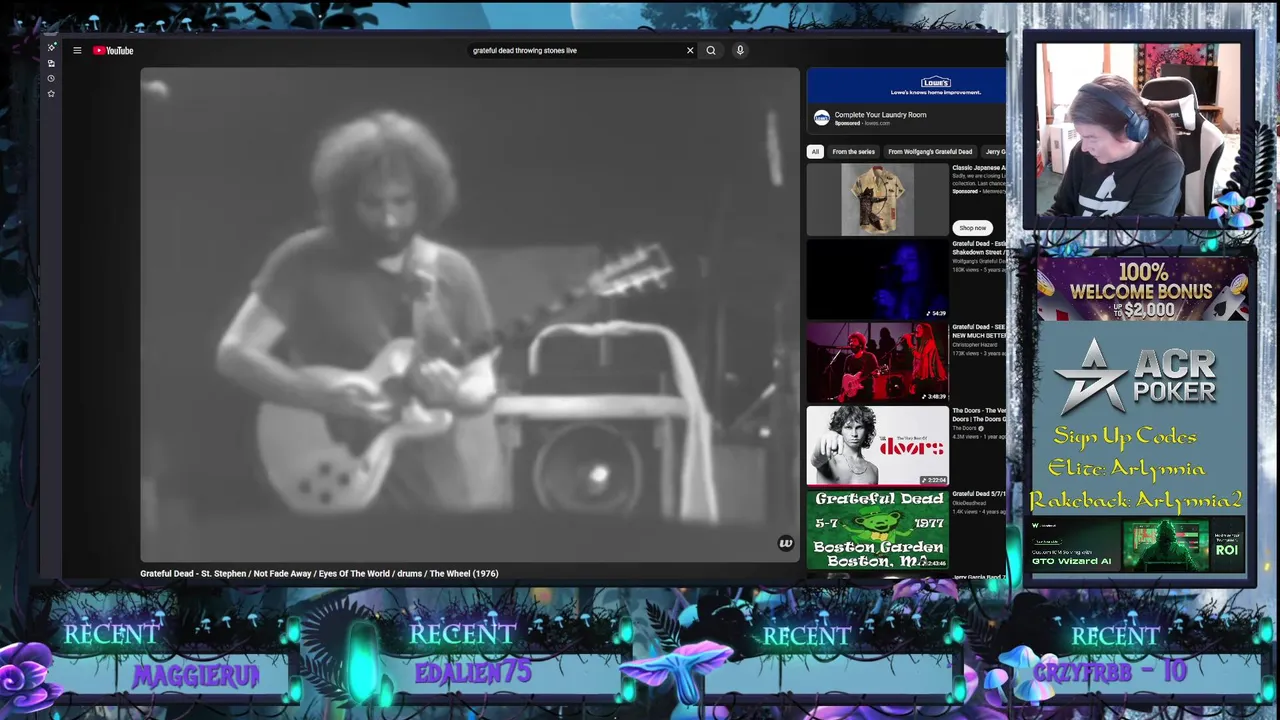Open 'Complete Your Laundry Room' ad link

[x=880, y=115]
